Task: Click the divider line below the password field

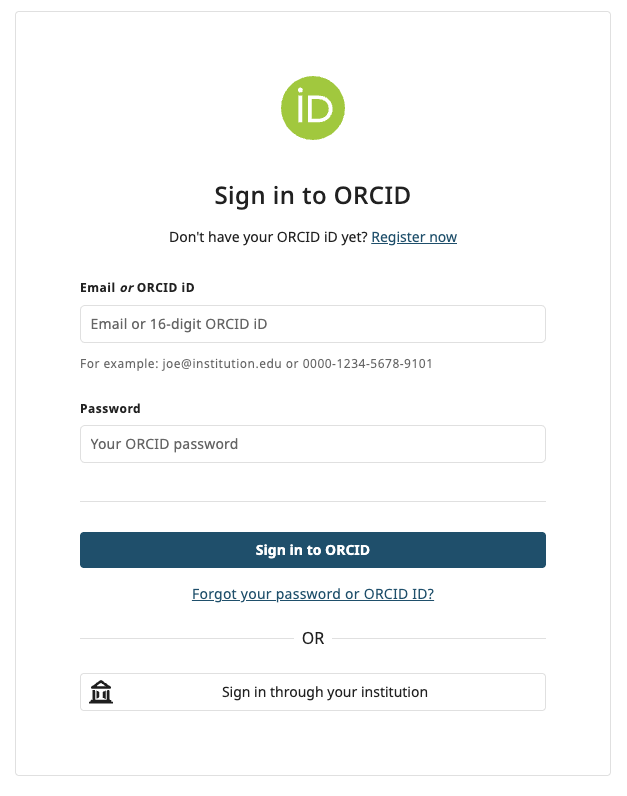Action: (313, 501)
